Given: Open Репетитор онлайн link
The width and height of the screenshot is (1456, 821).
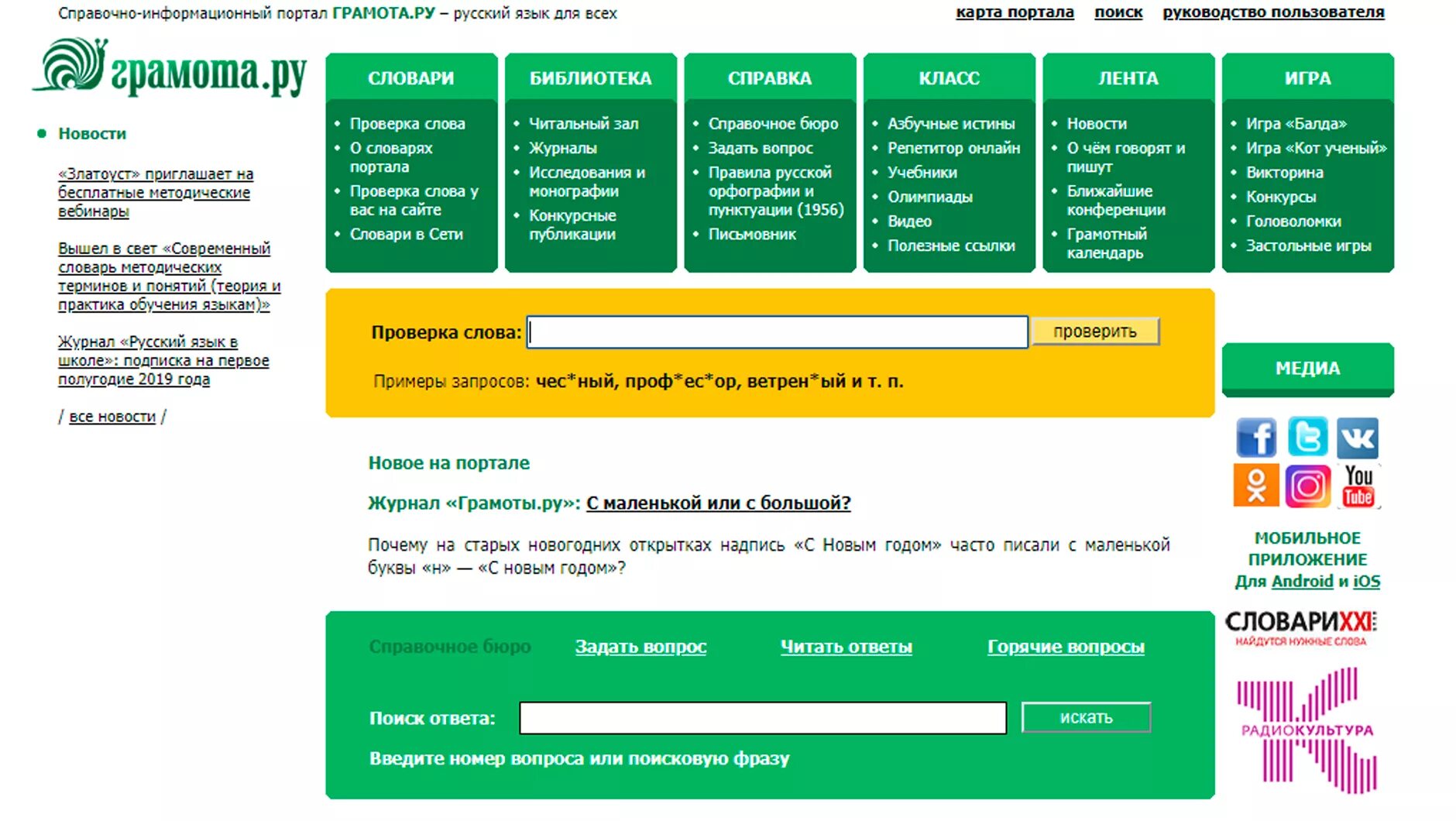Looking at the screenshot, I should tap(953, 148).
